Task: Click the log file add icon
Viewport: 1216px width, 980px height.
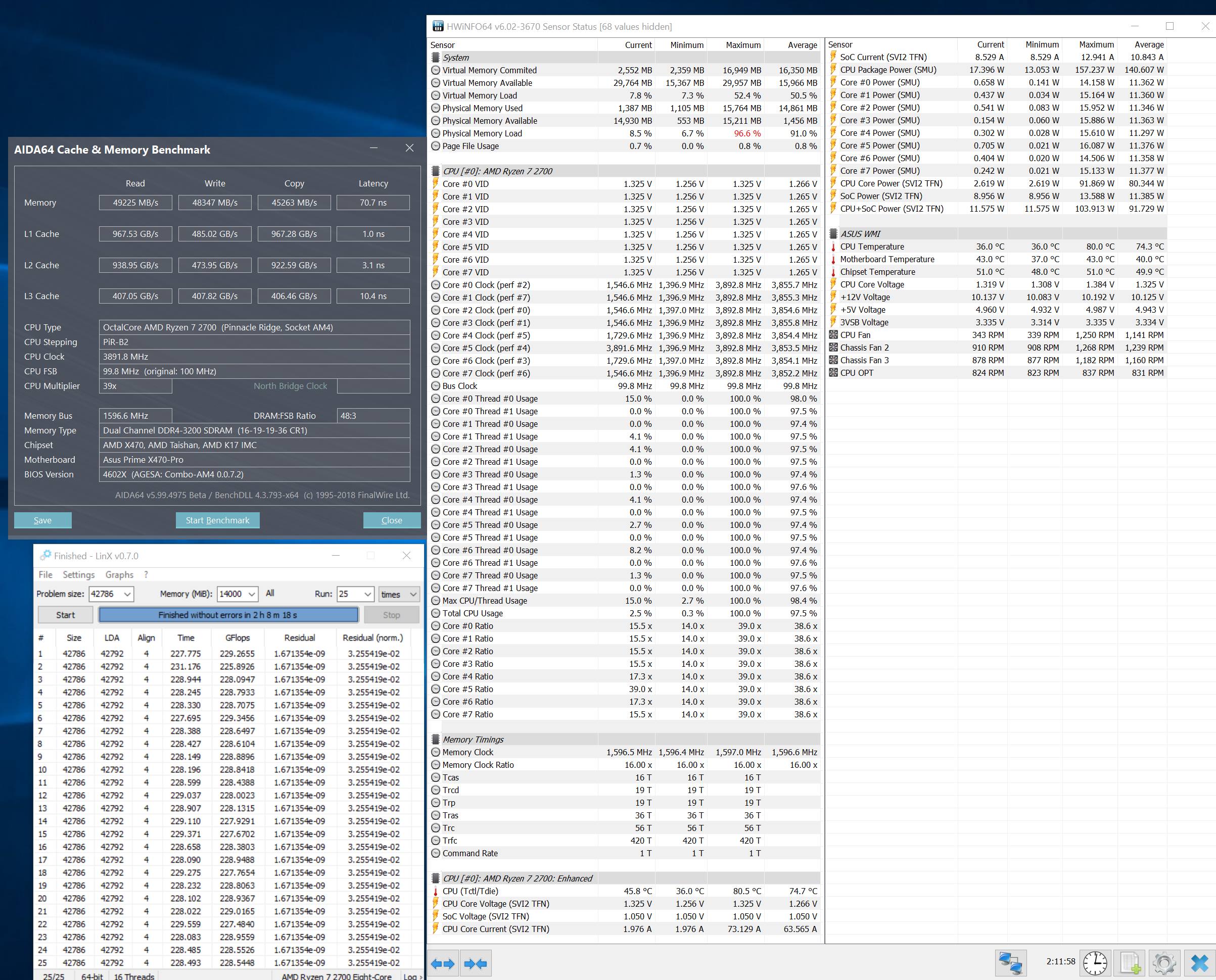Action: (x=1130, y=962)
